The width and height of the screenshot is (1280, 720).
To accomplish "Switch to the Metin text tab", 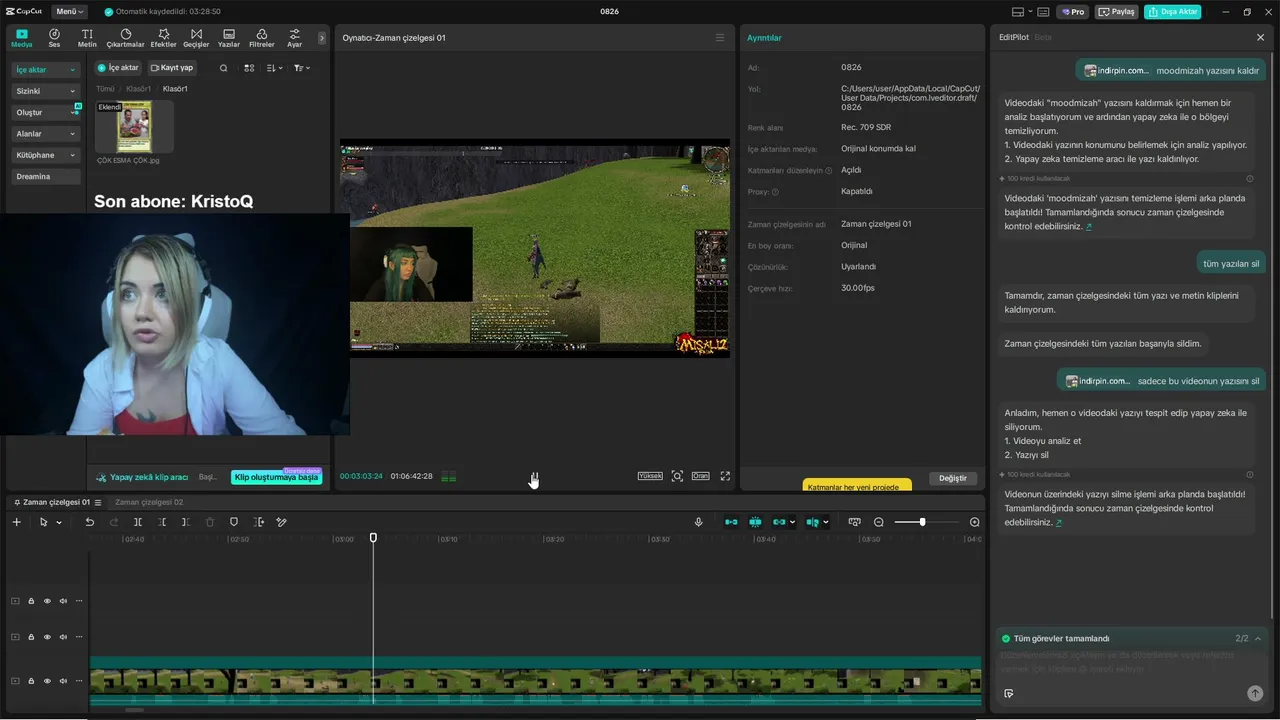I will [87, 38].
